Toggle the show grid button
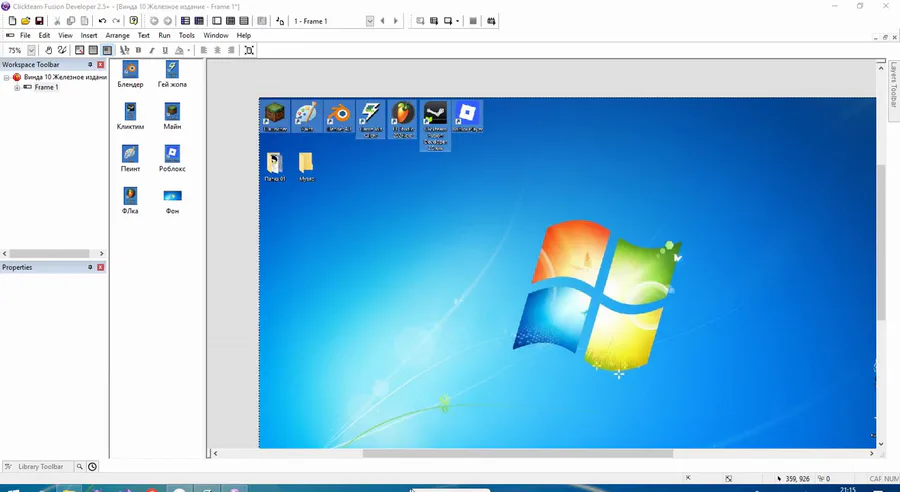Screen dimensions: 900x492 (x=93, y=50)
